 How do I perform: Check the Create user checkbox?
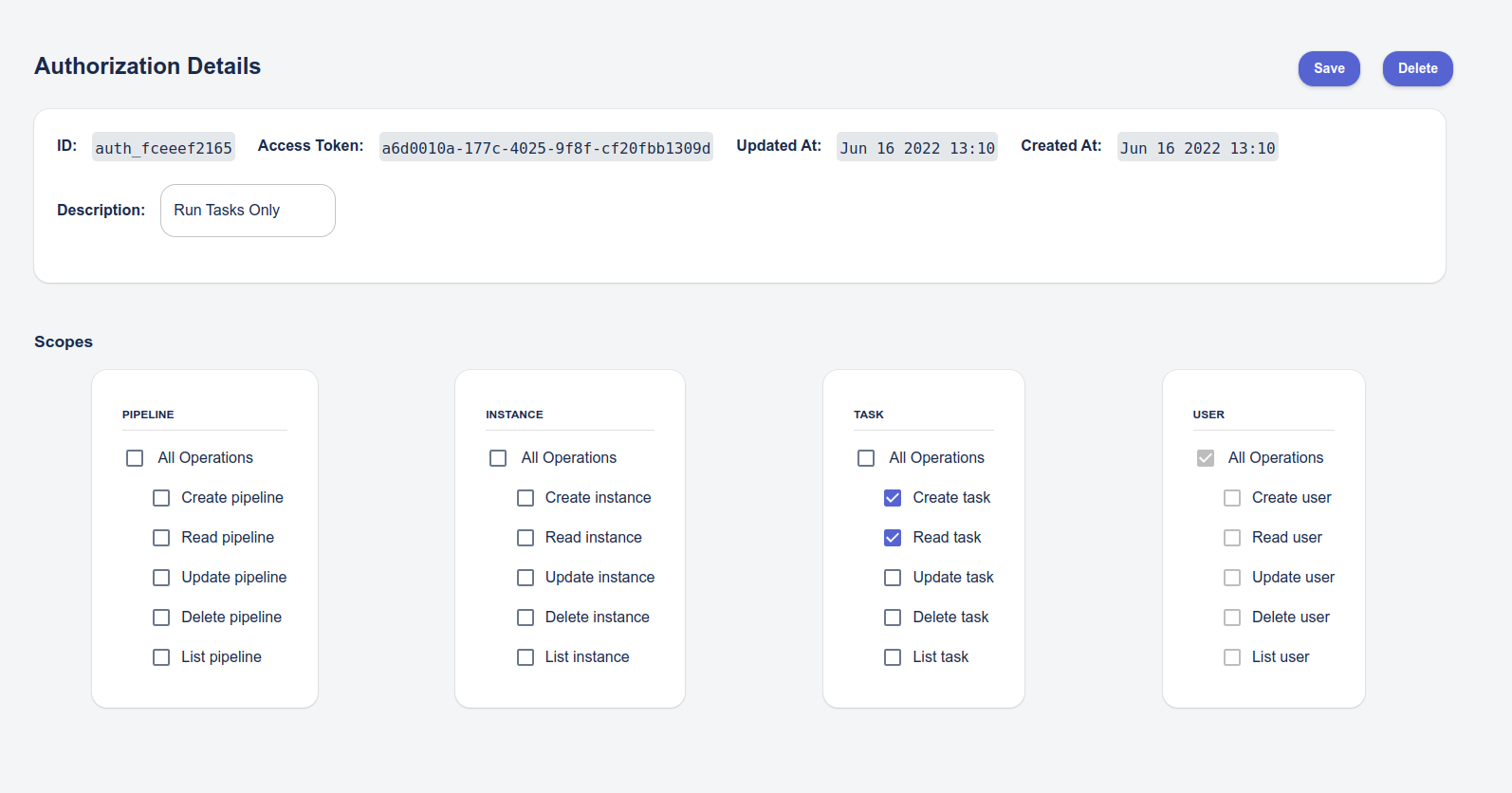(x=1232, y=498)
